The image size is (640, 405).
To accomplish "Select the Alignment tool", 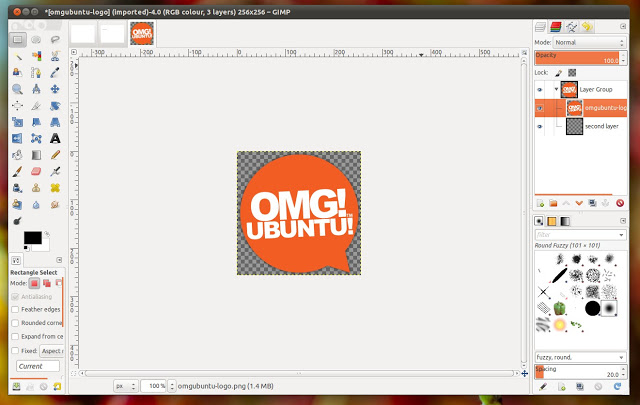I will click(x=18, y=106).
